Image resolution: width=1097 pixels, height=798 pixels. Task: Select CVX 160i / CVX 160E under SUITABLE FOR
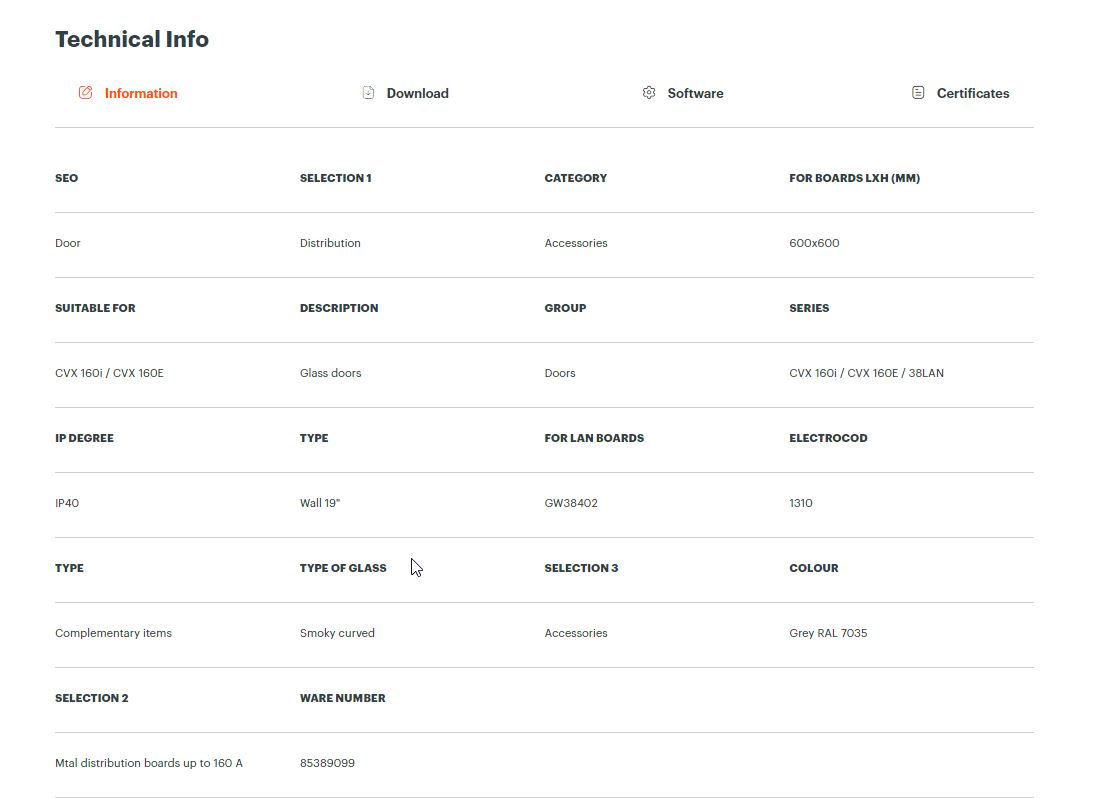[109, 373]
